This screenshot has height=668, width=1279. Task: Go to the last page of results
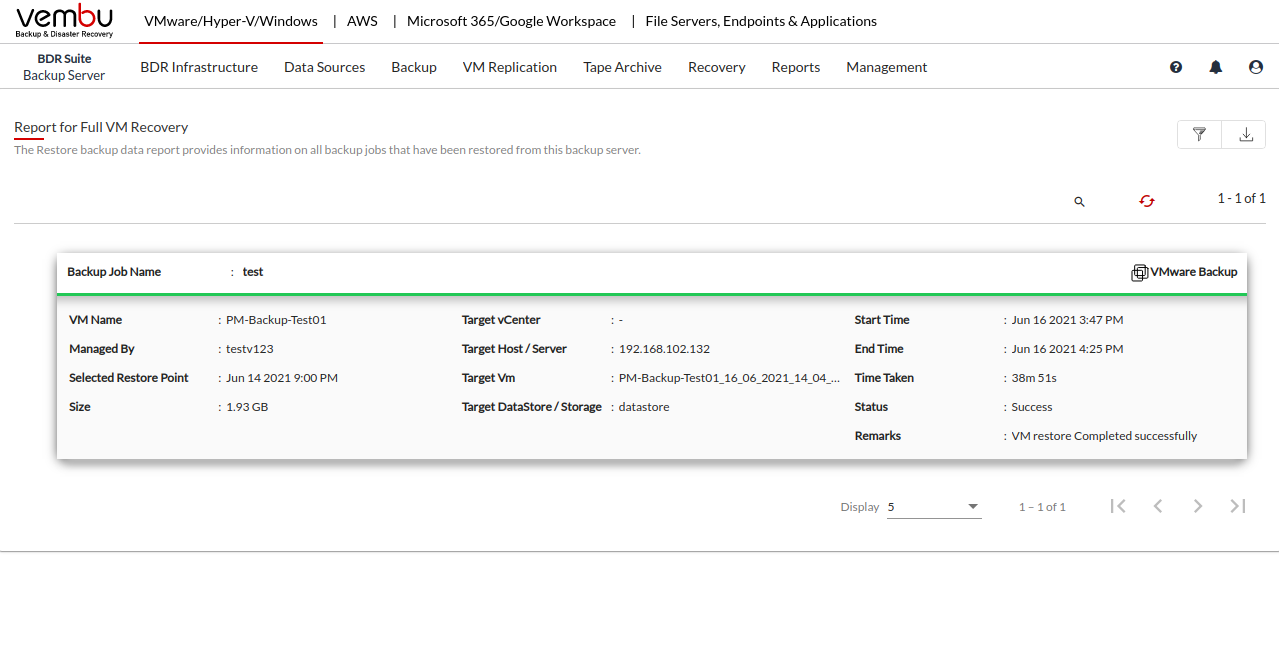[1238, 506]
